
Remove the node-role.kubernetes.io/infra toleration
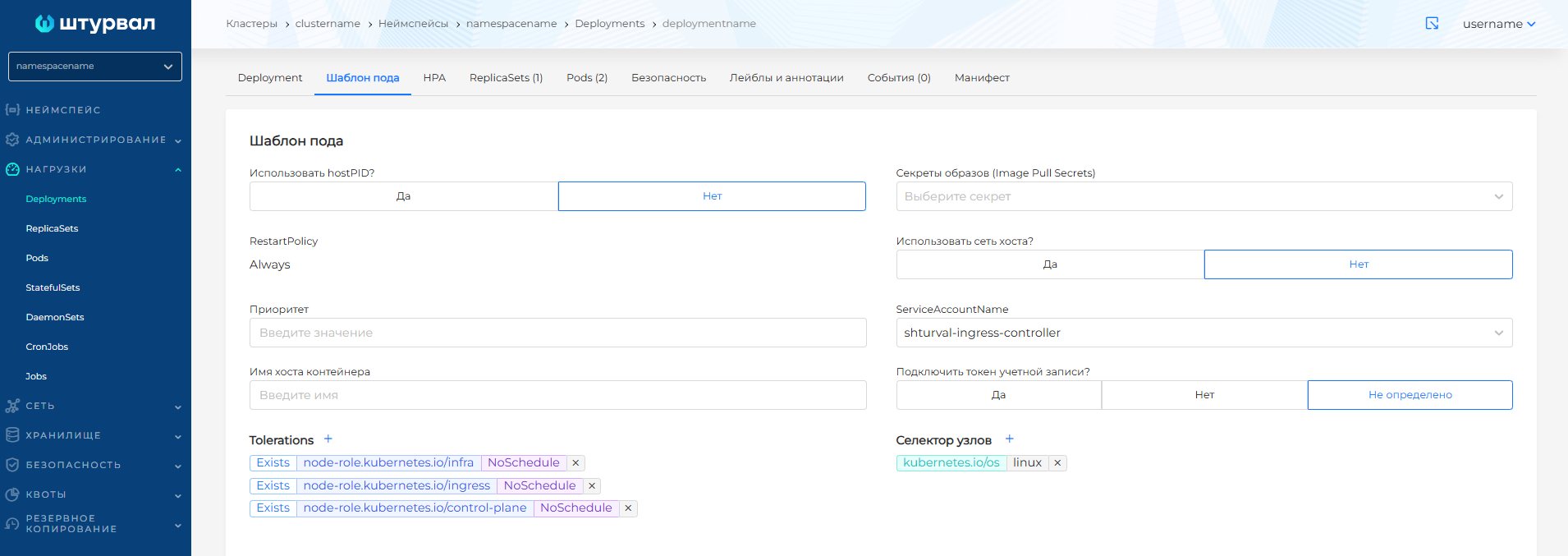click(x=575, y=463)
